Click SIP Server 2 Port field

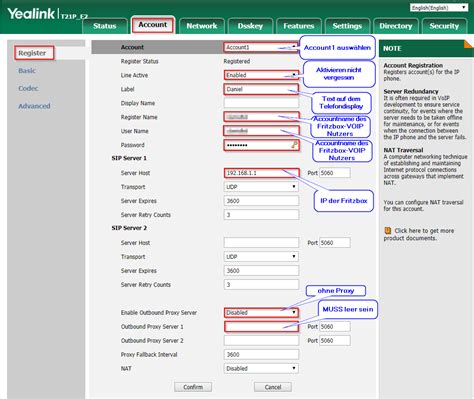click(x=335, y=242)
